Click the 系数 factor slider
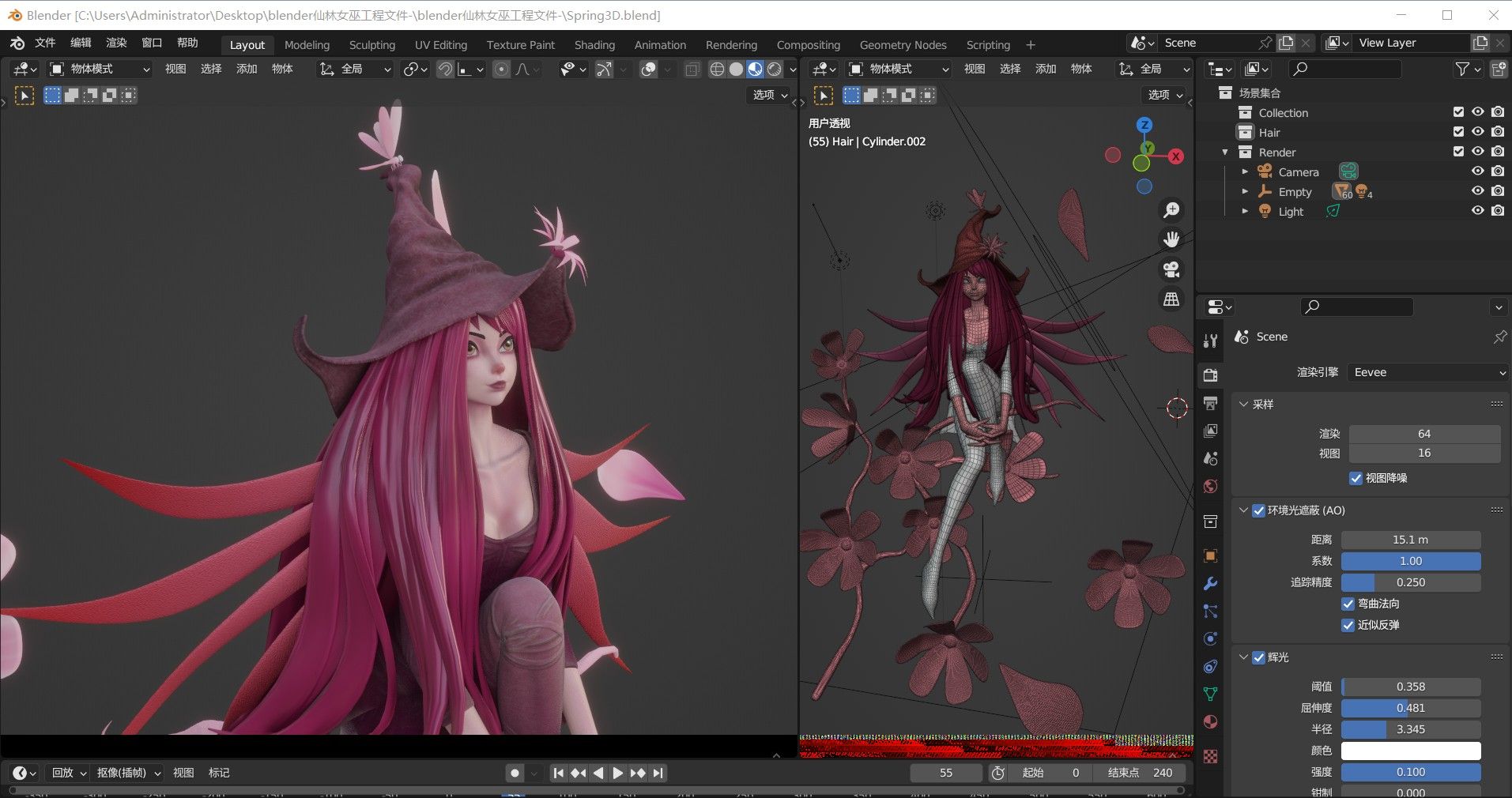 point(1411,561)
